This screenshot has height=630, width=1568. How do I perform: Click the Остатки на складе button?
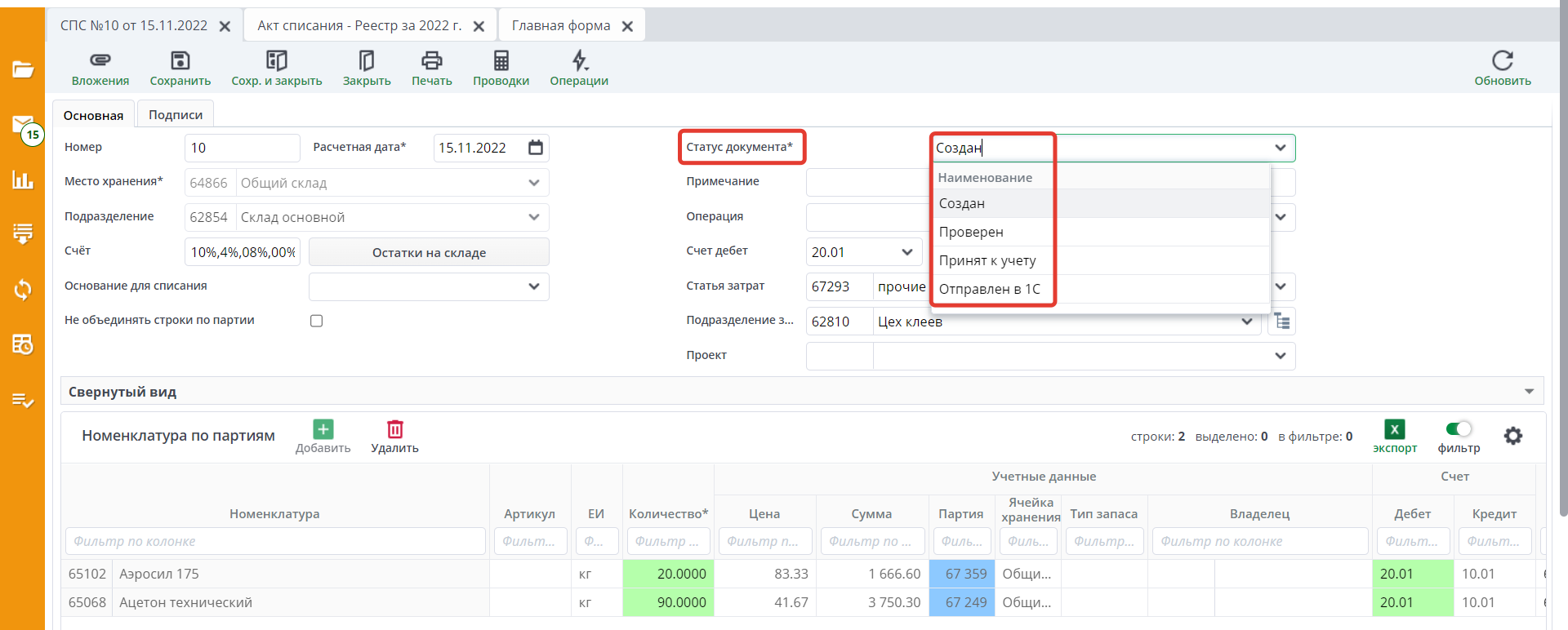[x=429, y=252]
